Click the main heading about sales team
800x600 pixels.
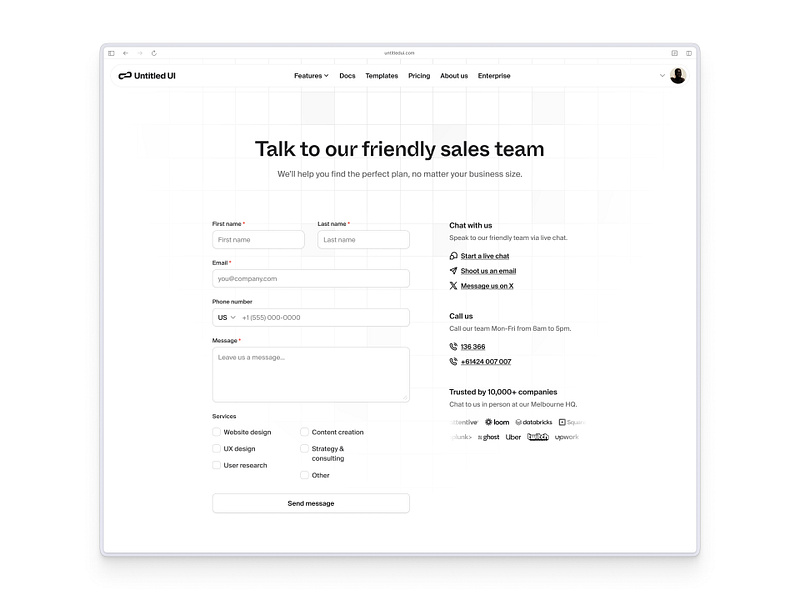(x=399, y=149)
